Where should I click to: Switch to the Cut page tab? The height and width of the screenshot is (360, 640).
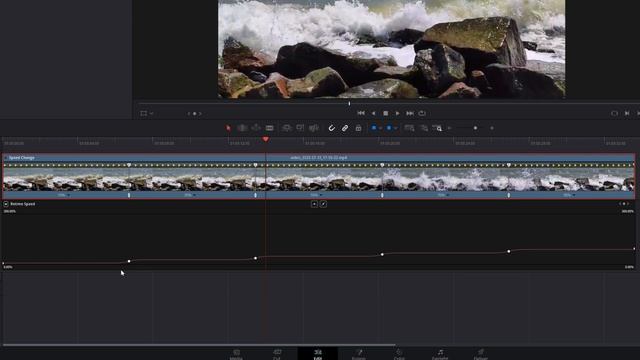click(277, 354)
